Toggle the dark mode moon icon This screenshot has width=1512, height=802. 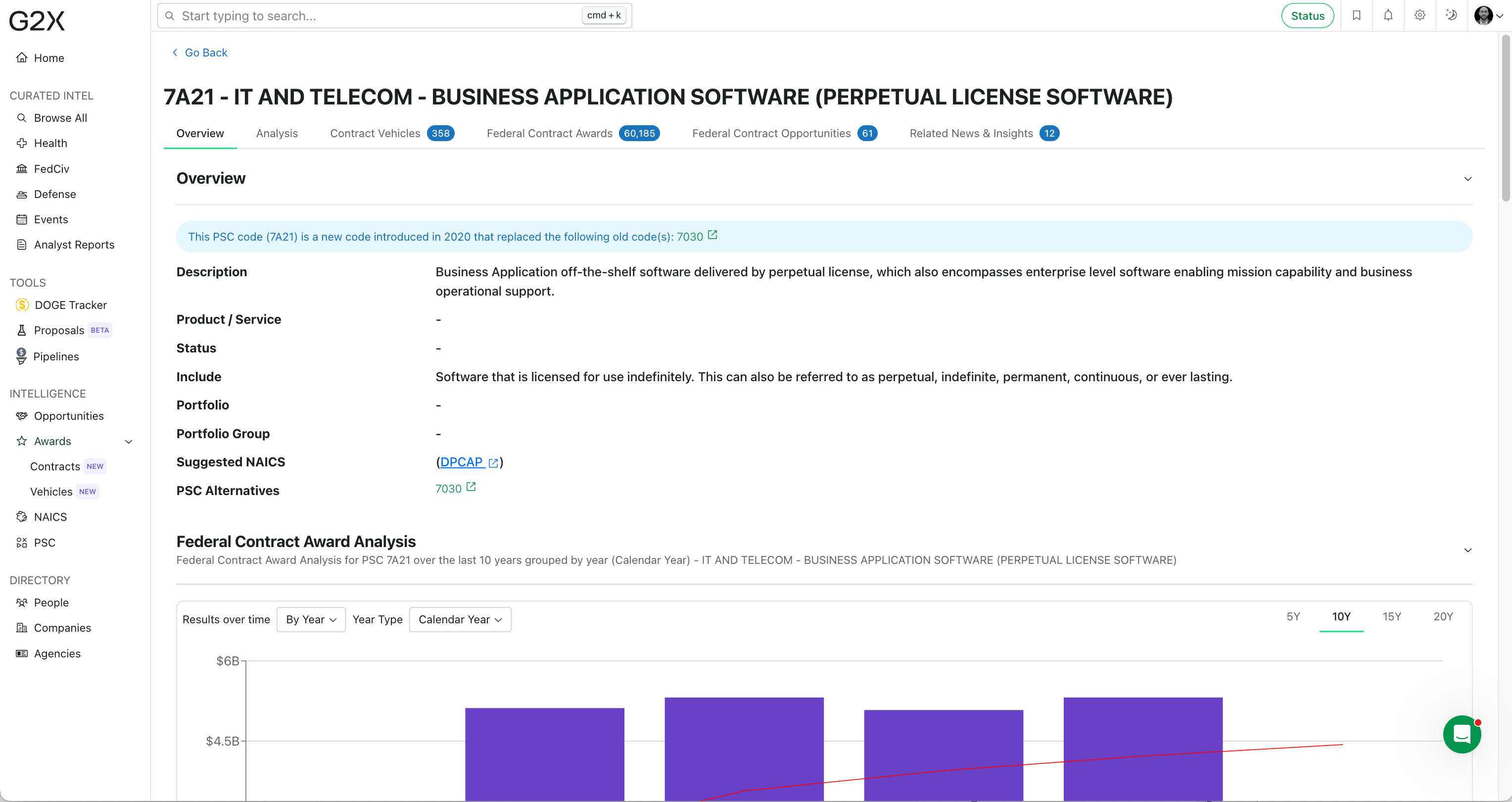pos(1452,15)
